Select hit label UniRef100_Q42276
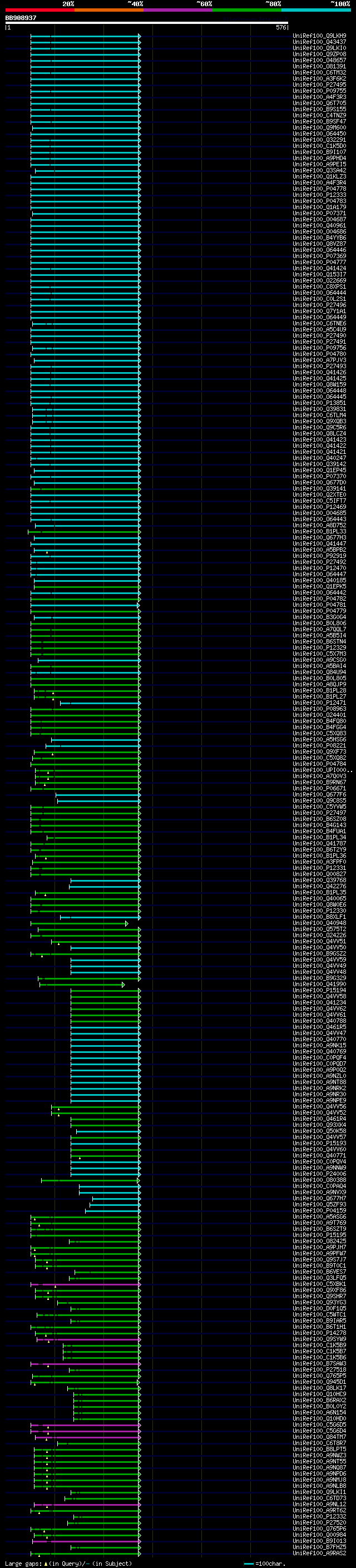The width and height of the screenshot is (356, 1568). click(x=319, y=886)
